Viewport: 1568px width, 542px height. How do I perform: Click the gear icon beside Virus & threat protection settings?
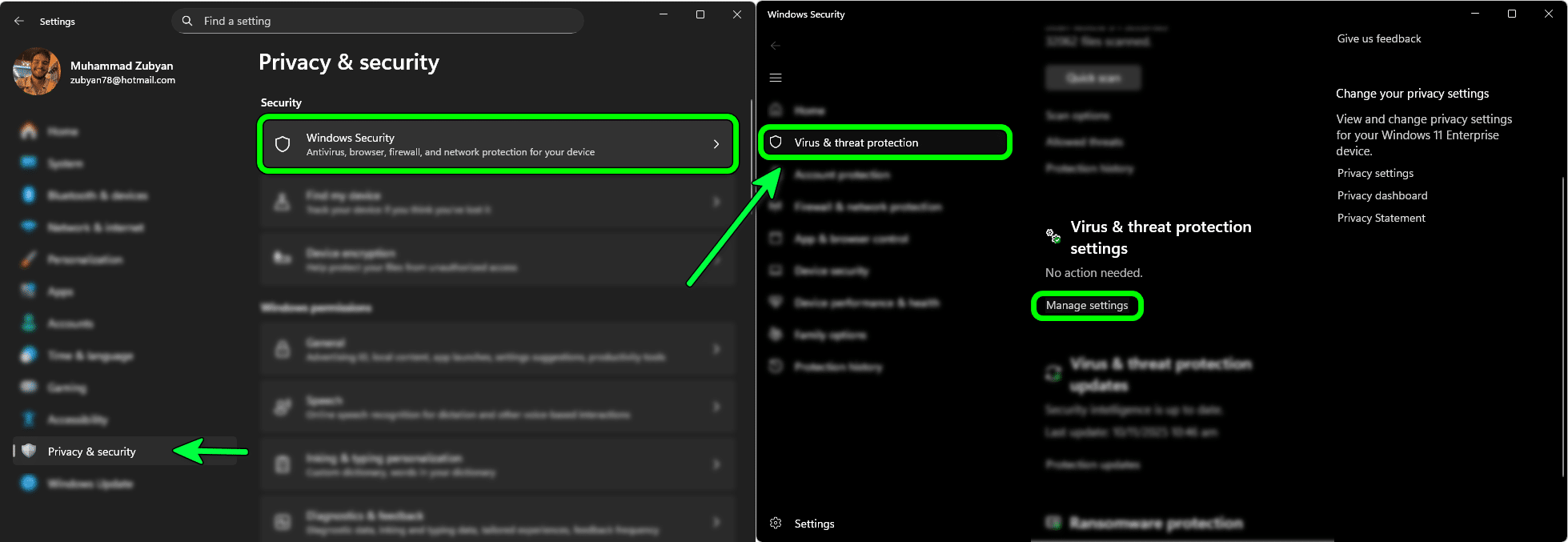coord(1053,235)
